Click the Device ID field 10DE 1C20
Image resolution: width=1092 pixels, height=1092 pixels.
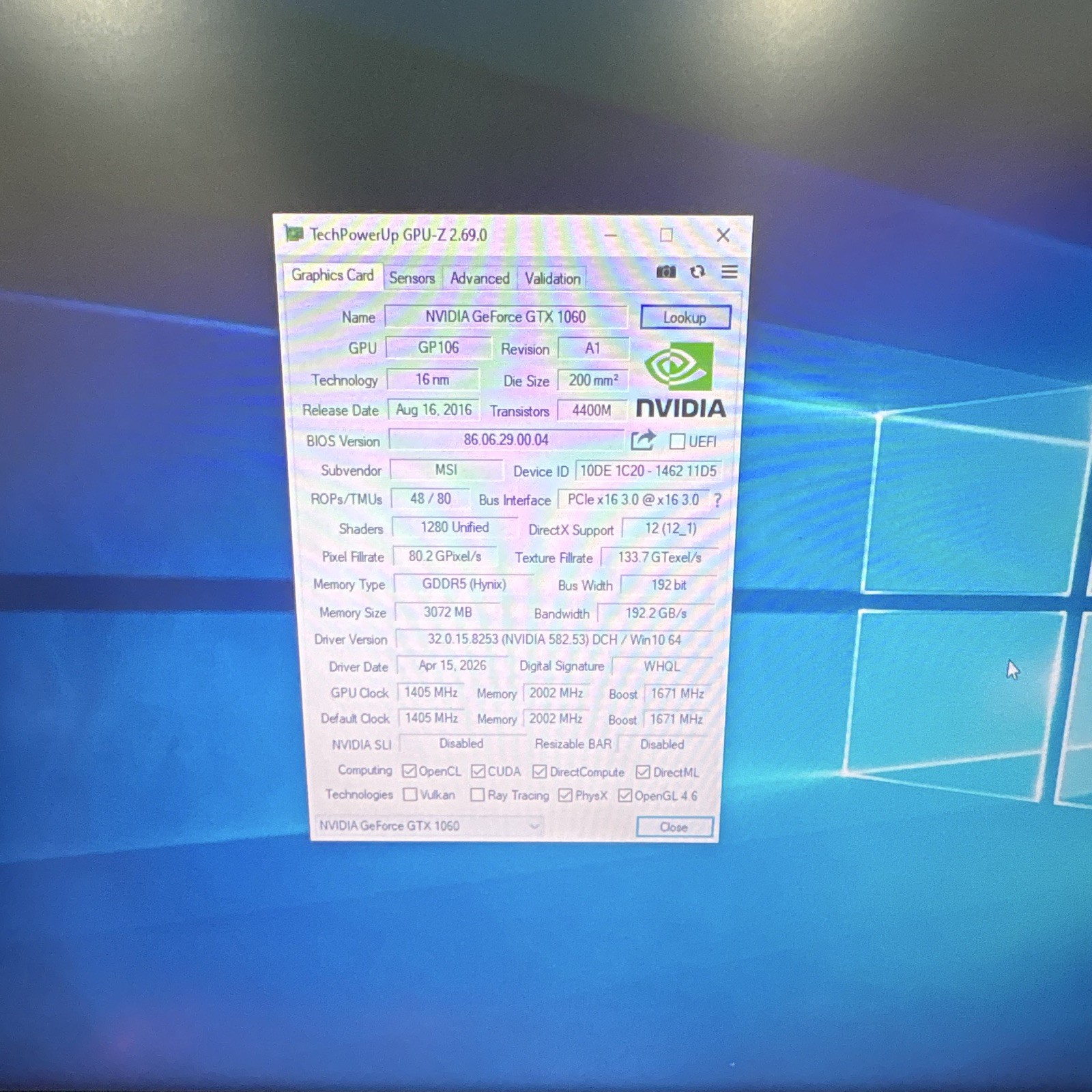[648, 470]
